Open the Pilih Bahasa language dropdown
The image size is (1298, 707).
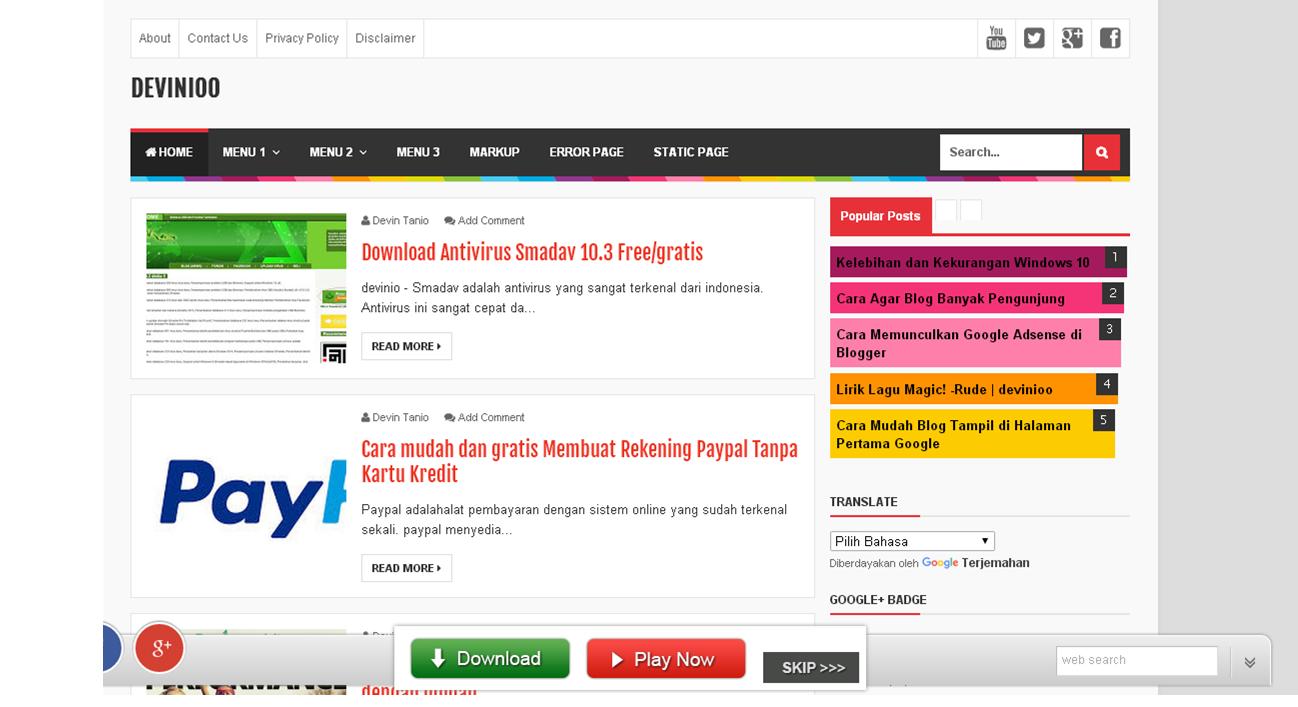click(x=912, y=541)
